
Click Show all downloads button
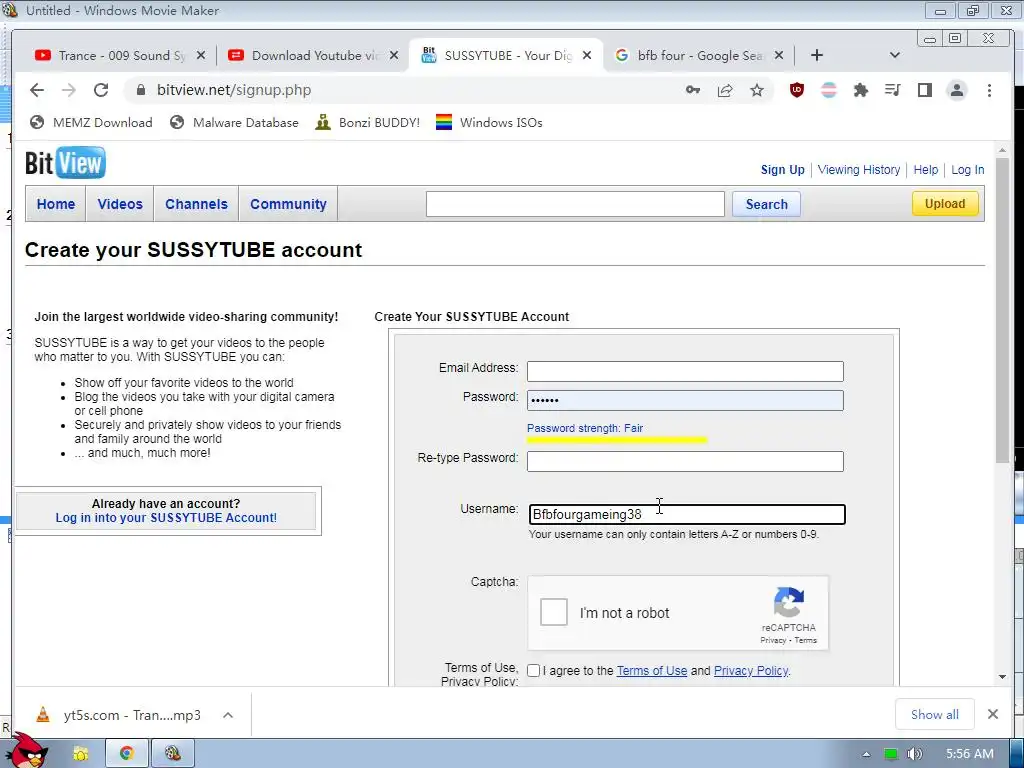[x=935, y=714]
